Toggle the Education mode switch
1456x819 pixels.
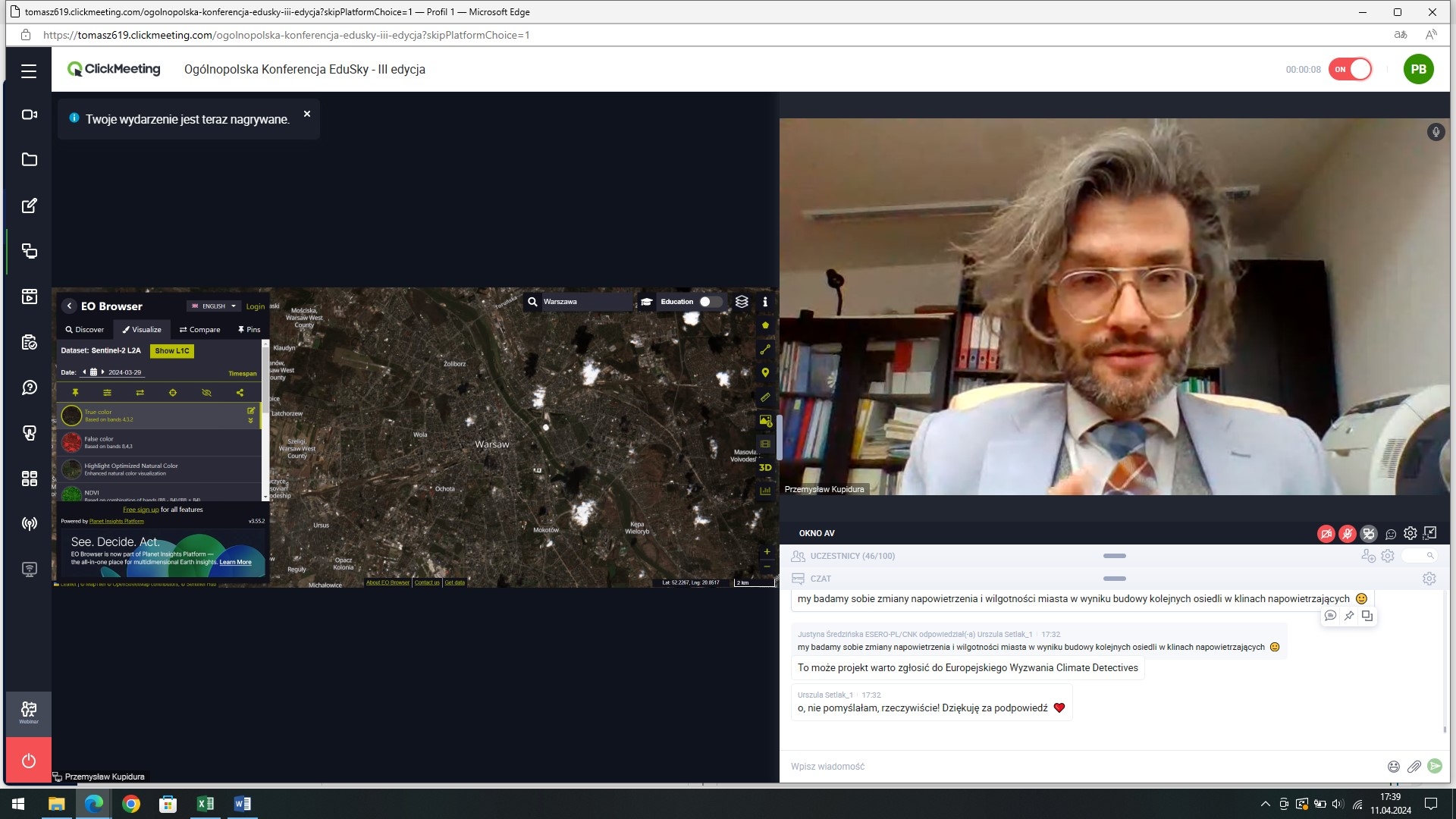coord(710,302)
